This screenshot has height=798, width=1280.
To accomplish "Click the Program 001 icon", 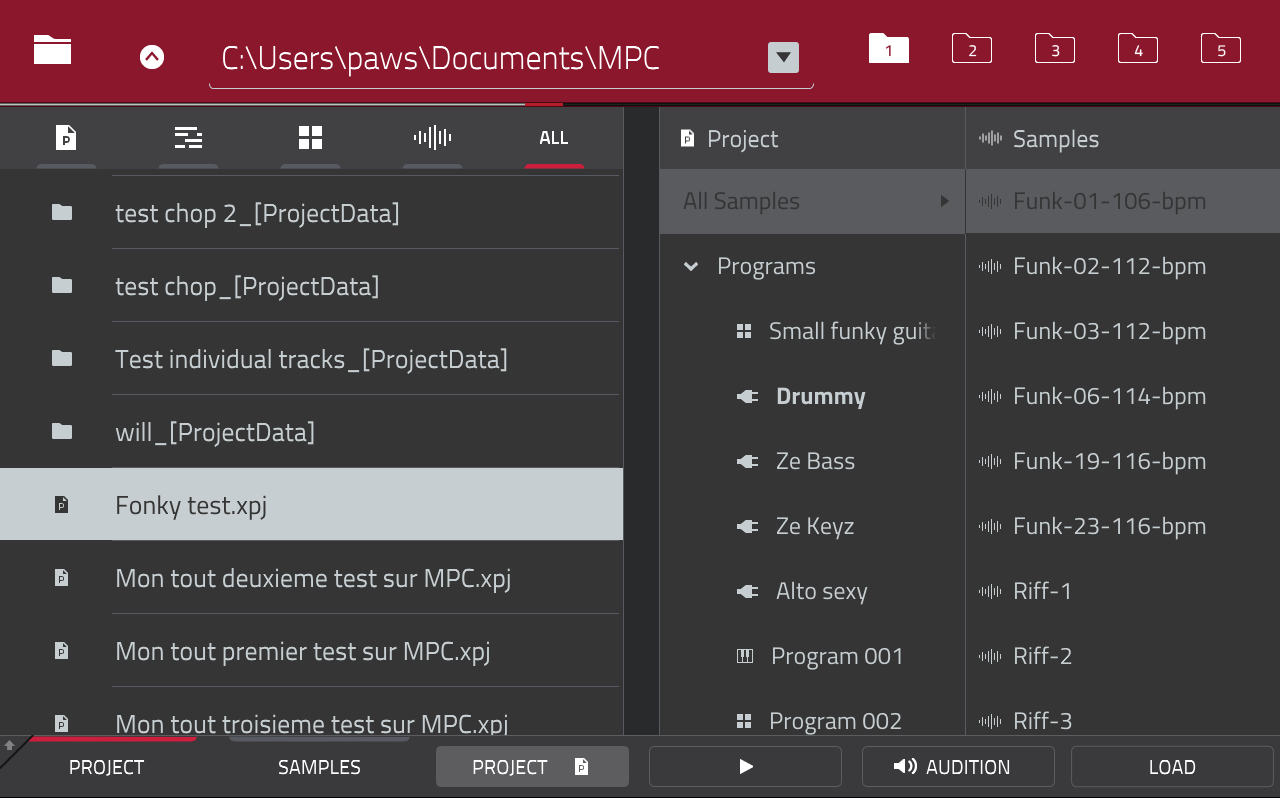I will click(744, 656).
